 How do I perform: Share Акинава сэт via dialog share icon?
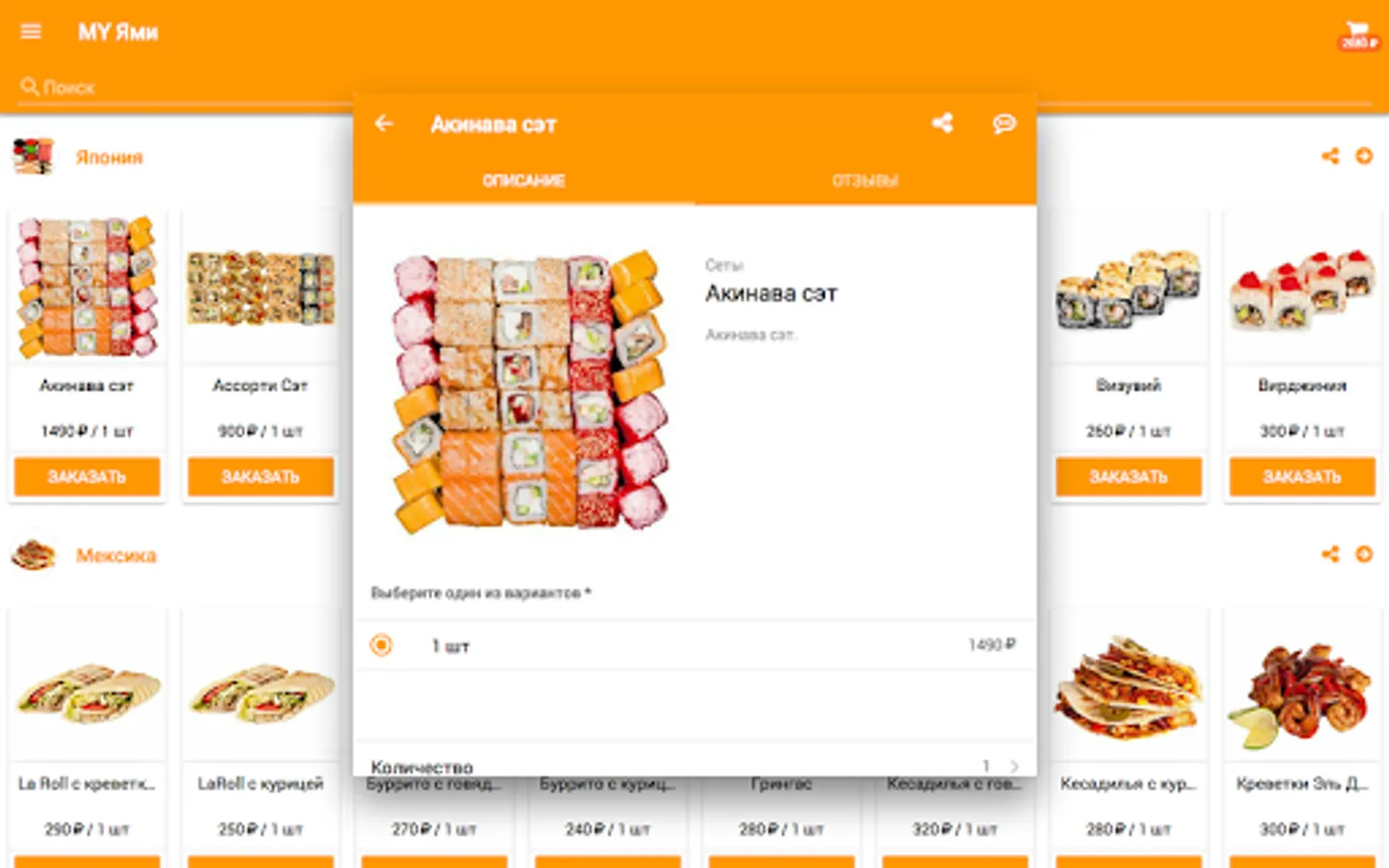pos(942,123)
